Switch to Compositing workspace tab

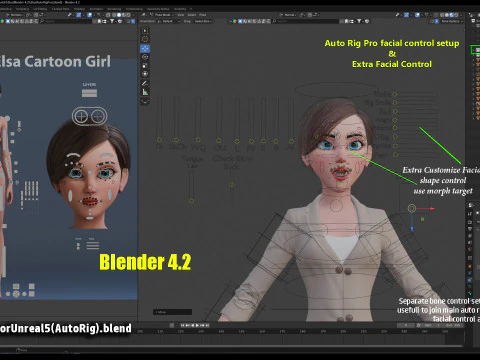point(134,9)
